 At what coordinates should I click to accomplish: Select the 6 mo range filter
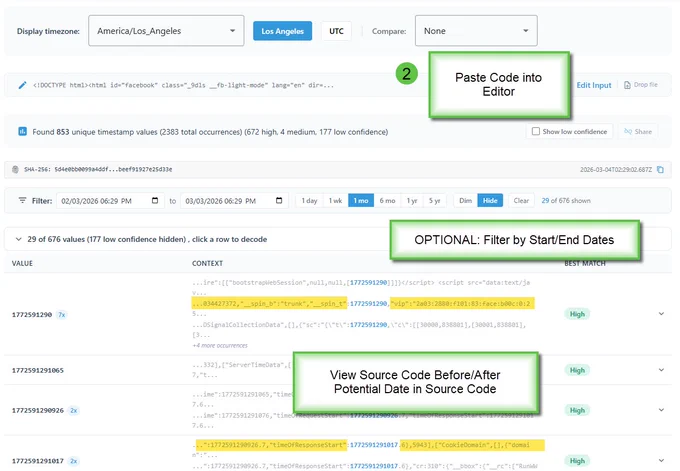click(387, 200)
